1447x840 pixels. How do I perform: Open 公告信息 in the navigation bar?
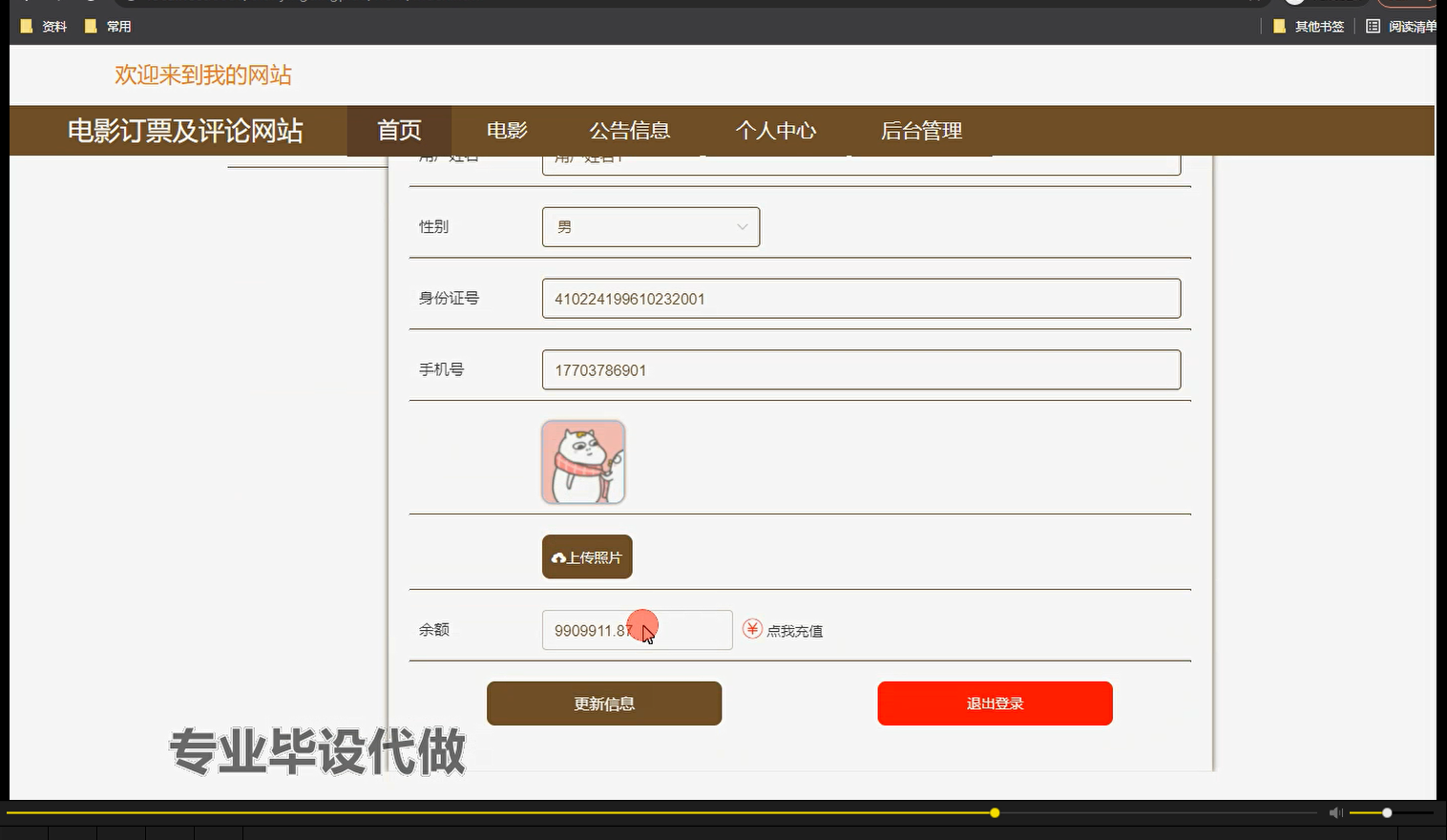click(629, 131)
